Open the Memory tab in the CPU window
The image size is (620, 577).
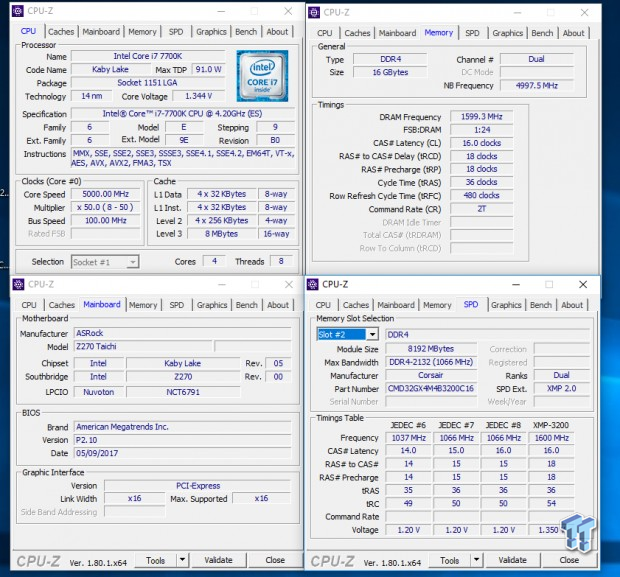pos(142,32)
